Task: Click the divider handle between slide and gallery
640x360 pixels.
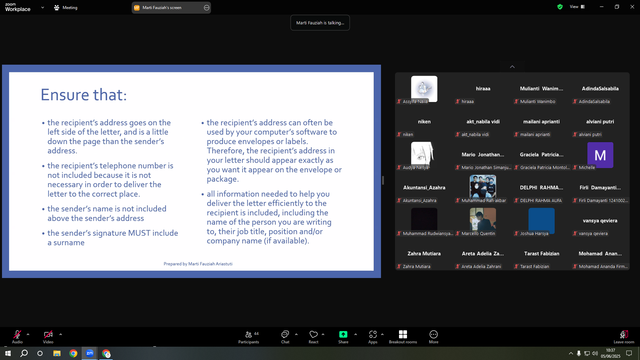Action: (x=383, y=180)
